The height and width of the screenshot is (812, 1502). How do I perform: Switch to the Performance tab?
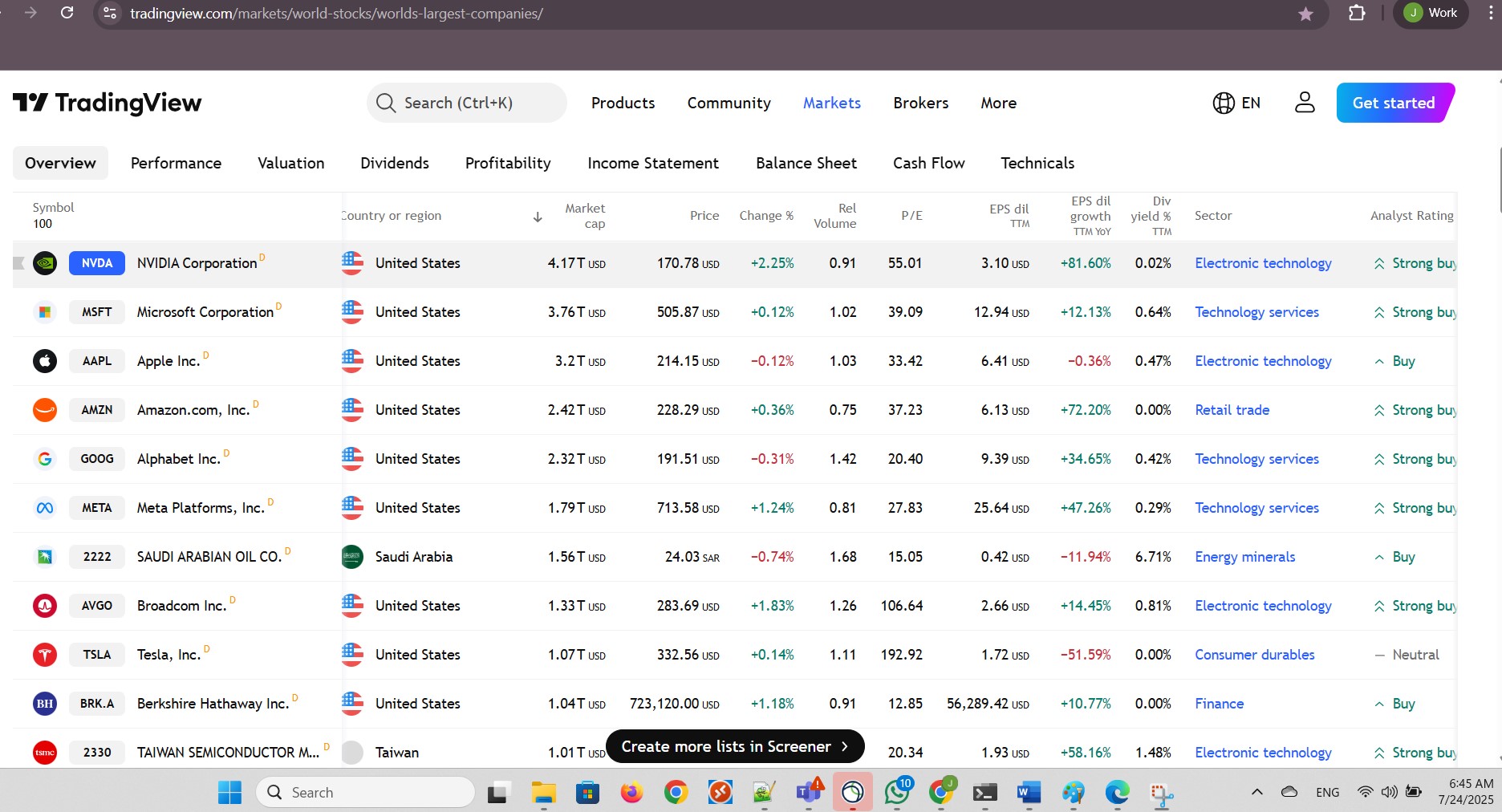[x=176, y=163]
